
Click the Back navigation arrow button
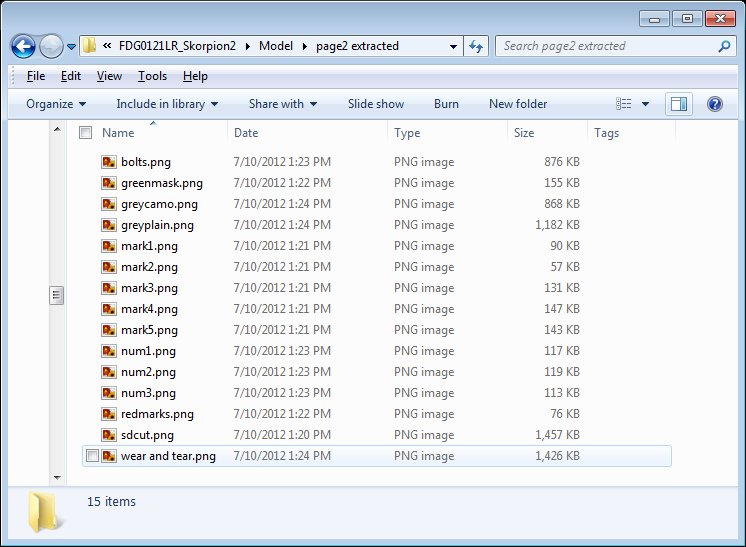24,46
